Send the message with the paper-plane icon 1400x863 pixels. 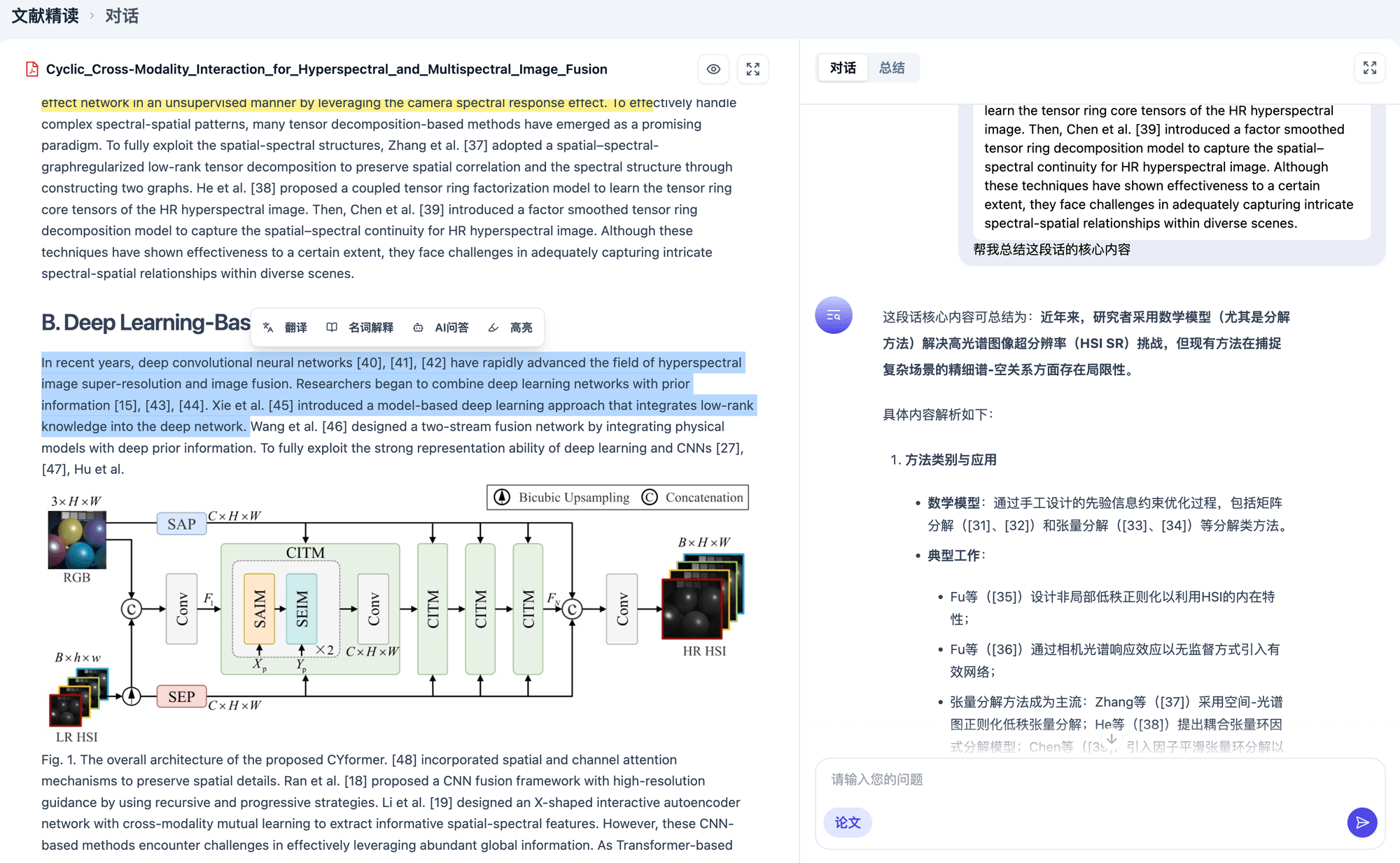[1362, 822]
